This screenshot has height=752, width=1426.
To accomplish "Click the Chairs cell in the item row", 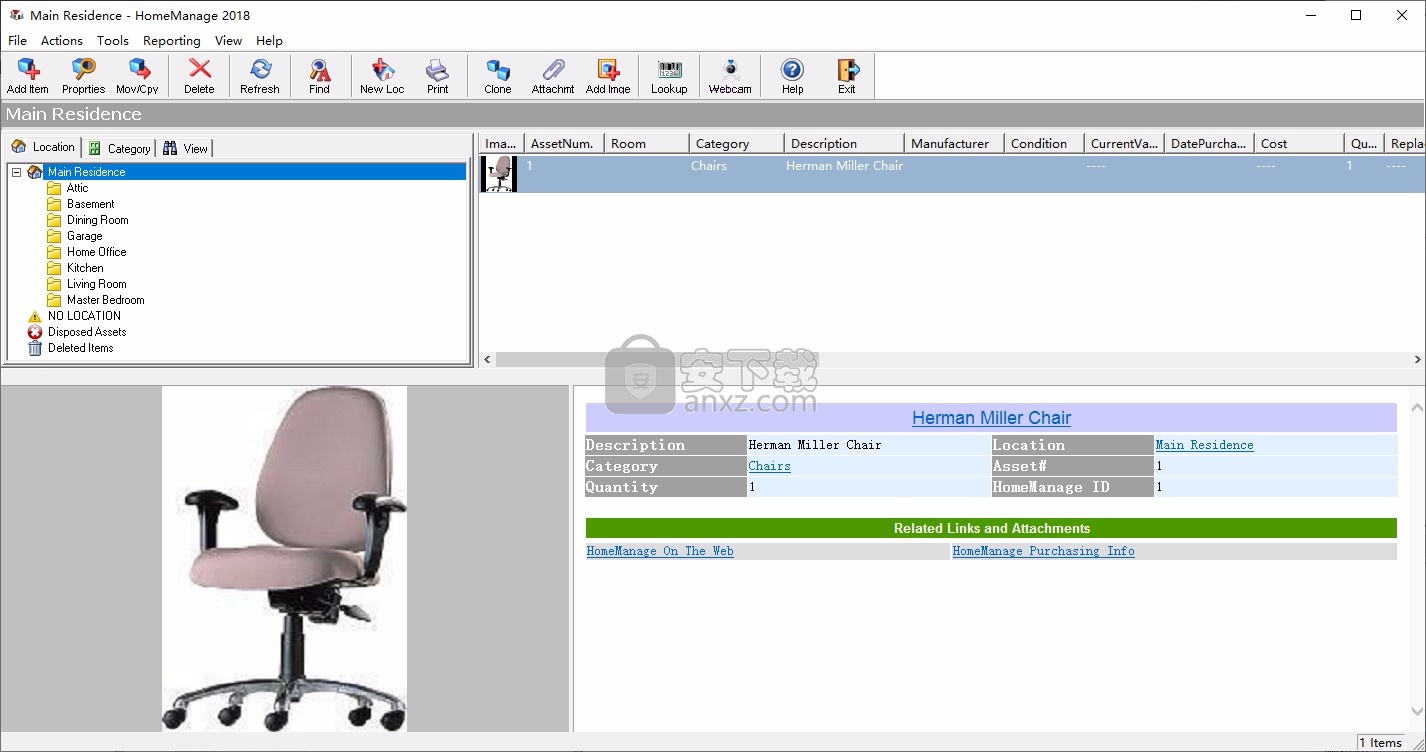I will click(709, 166).
